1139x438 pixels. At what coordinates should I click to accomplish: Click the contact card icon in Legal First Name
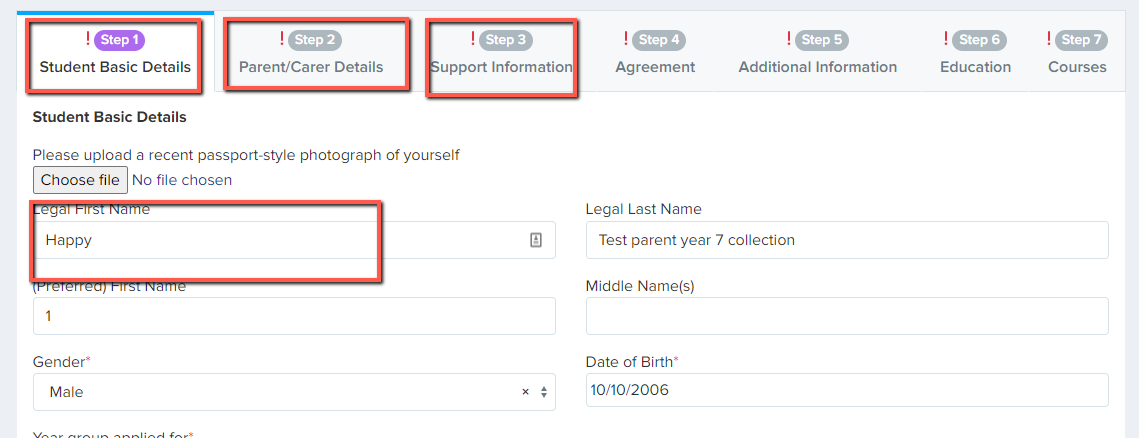(x=536, y=240)
